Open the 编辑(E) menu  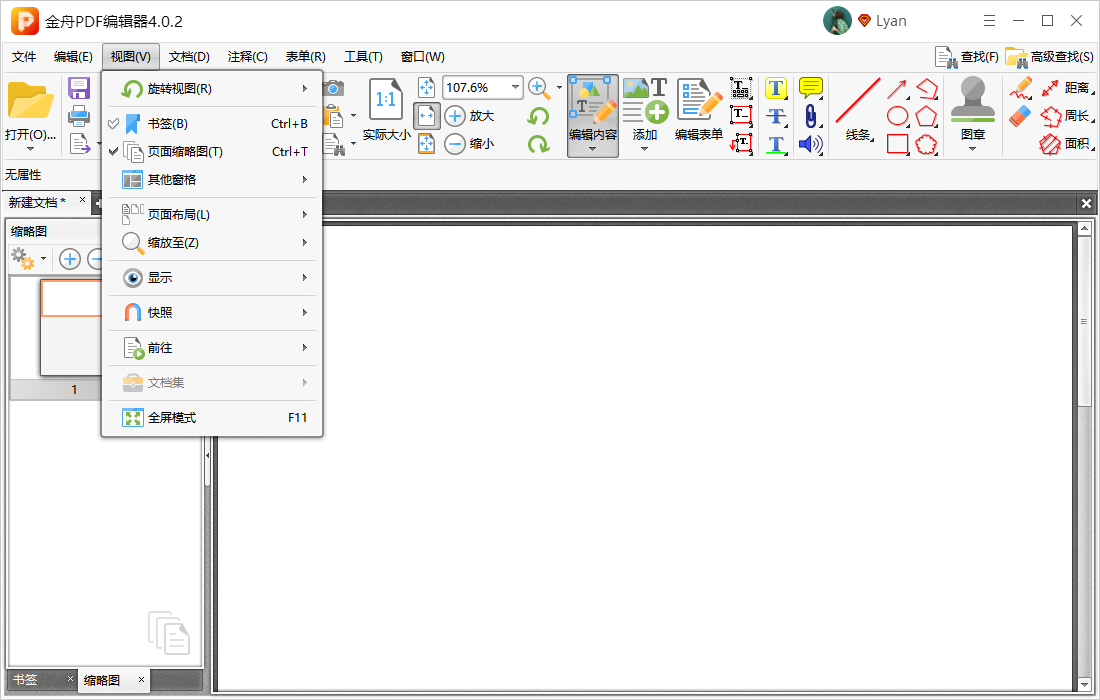point(73,57)
